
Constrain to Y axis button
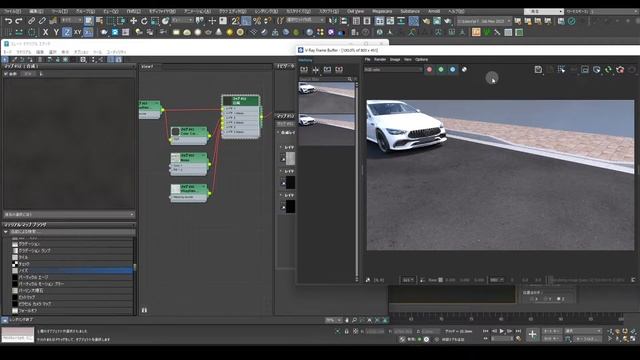coord(56,32)
